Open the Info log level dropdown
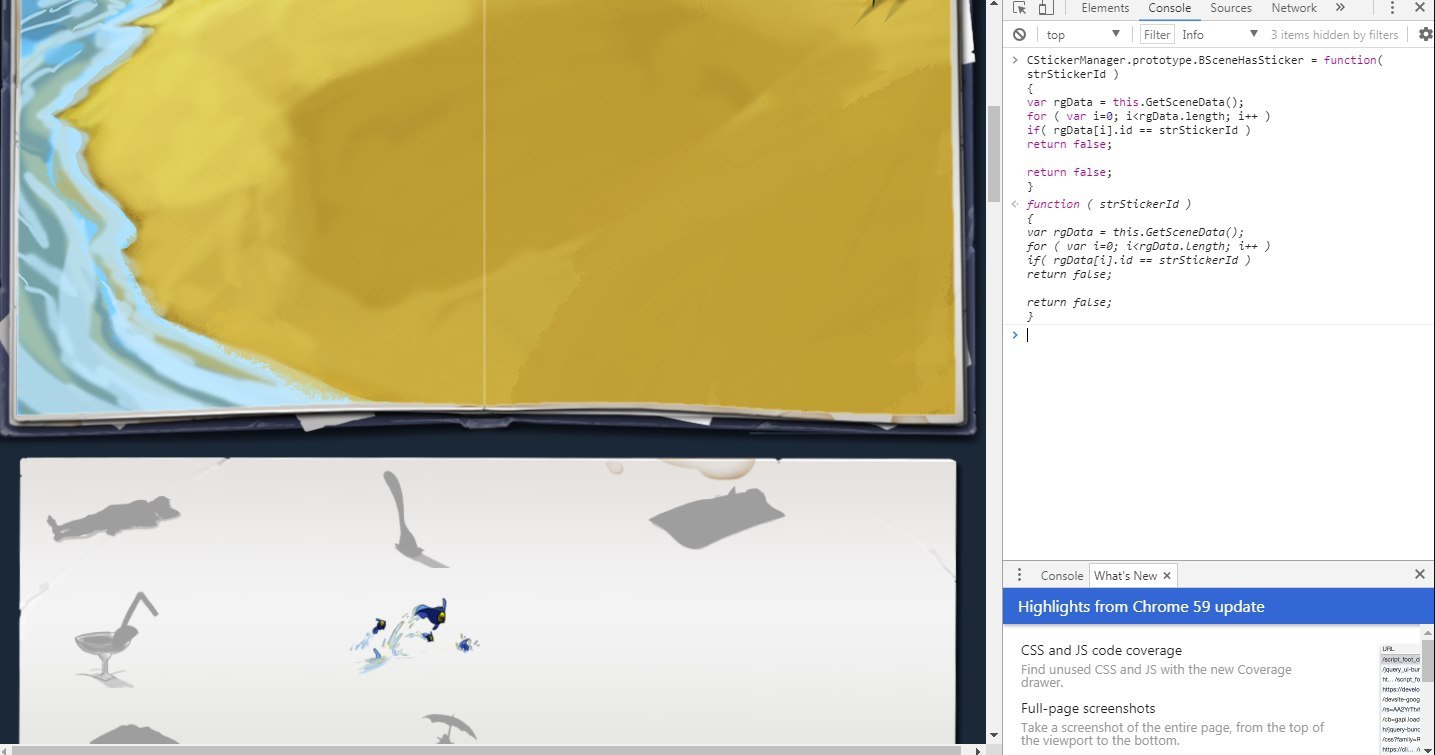 tap(1219, 34)
